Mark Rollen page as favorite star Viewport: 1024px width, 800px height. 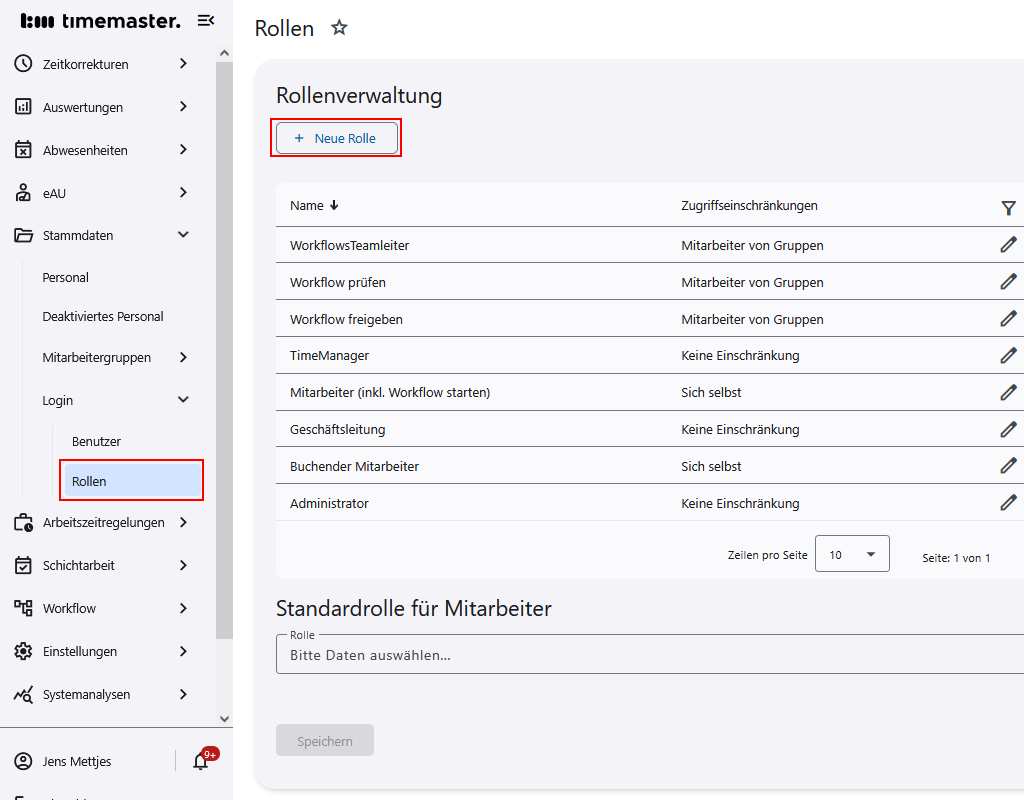[339, 28]
